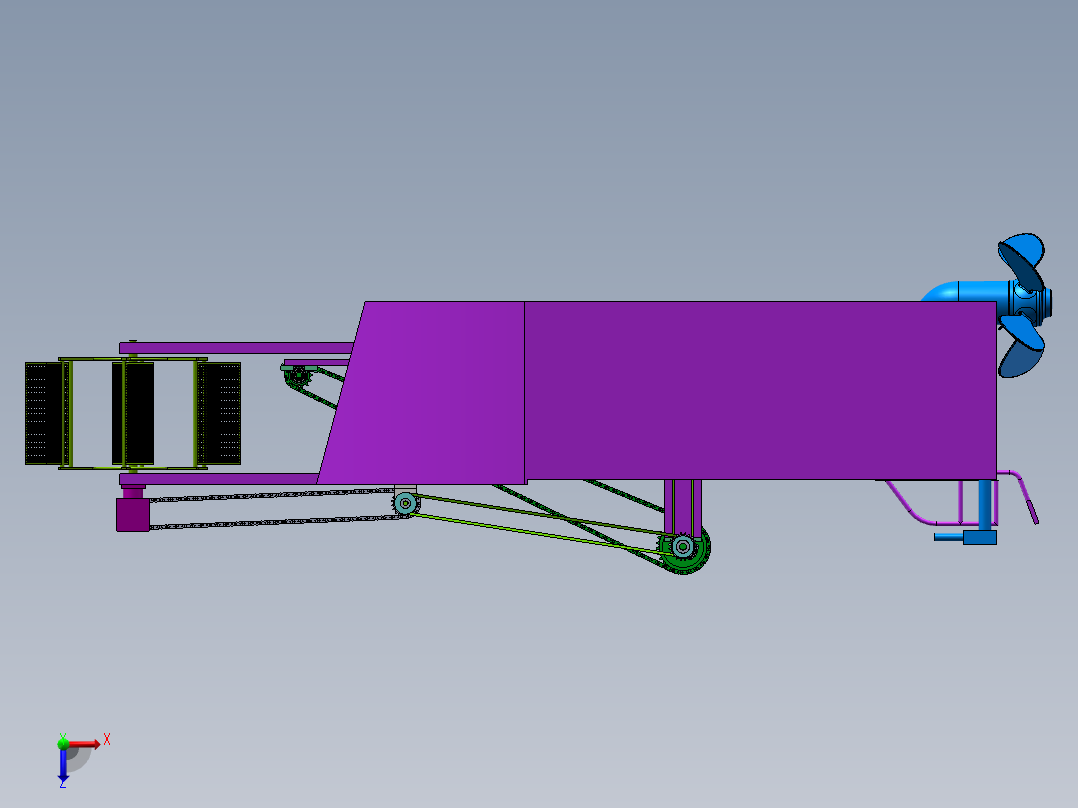This screenshot has height=808, width=1078.
Task: Select the blue rectangular block at rear bottom
Action: point(980,537)
